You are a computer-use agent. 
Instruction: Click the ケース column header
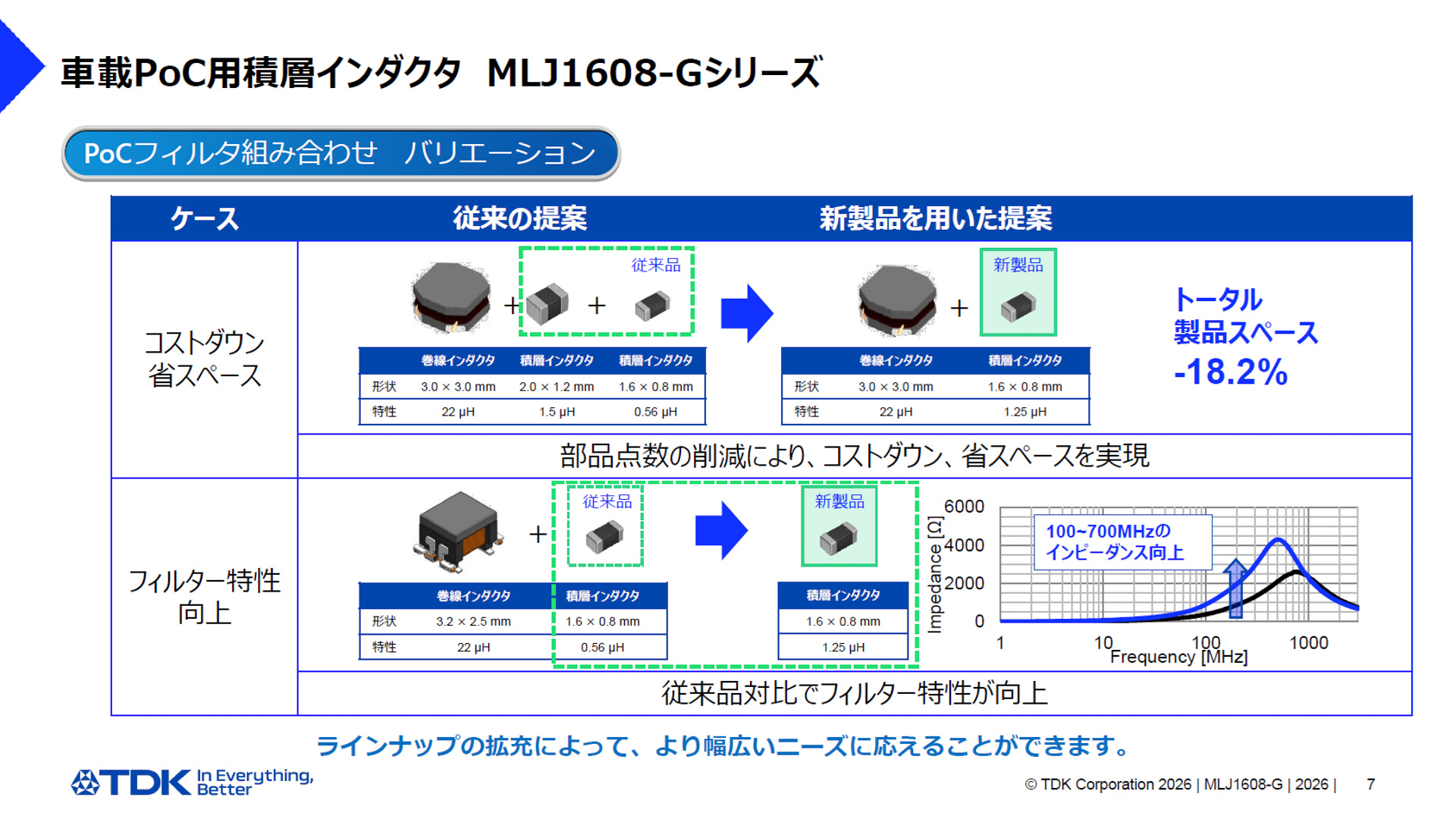[205, 218]
